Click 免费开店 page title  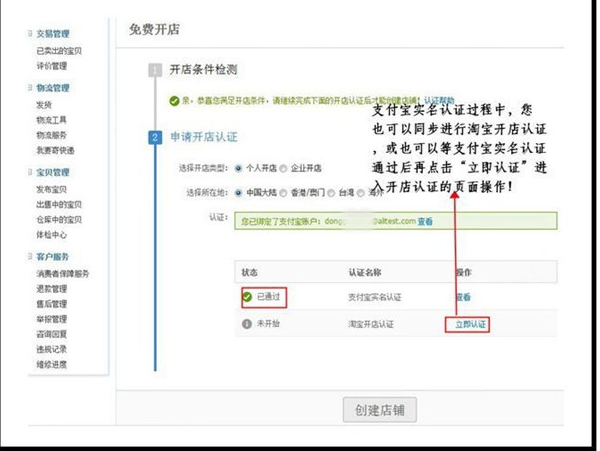point(155,29)
